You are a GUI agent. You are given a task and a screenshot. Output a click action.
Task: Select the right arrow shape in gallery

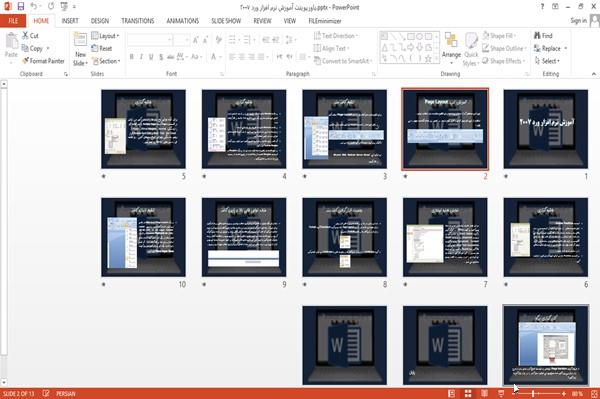(411, 48)
